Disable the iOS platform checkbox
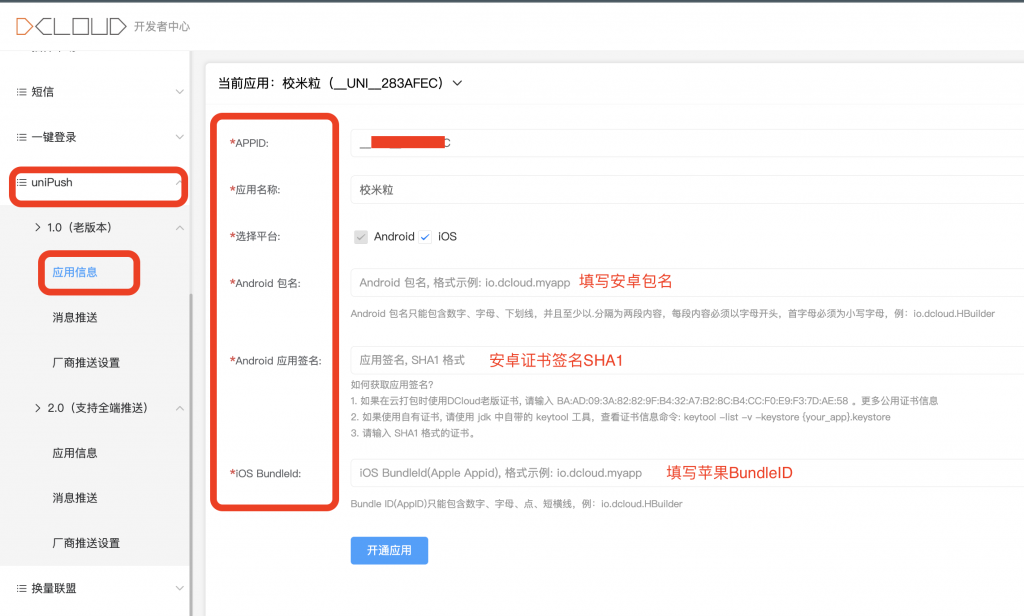The height and width of the screenshot is (616, 1024). point(424,236)
